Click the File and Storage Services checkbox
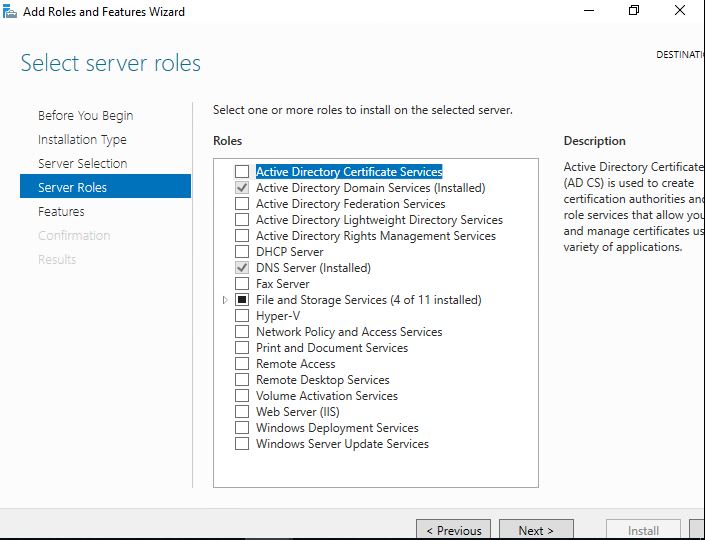The width and height of the screenshot is (705, 540). (x=242, y=299)
